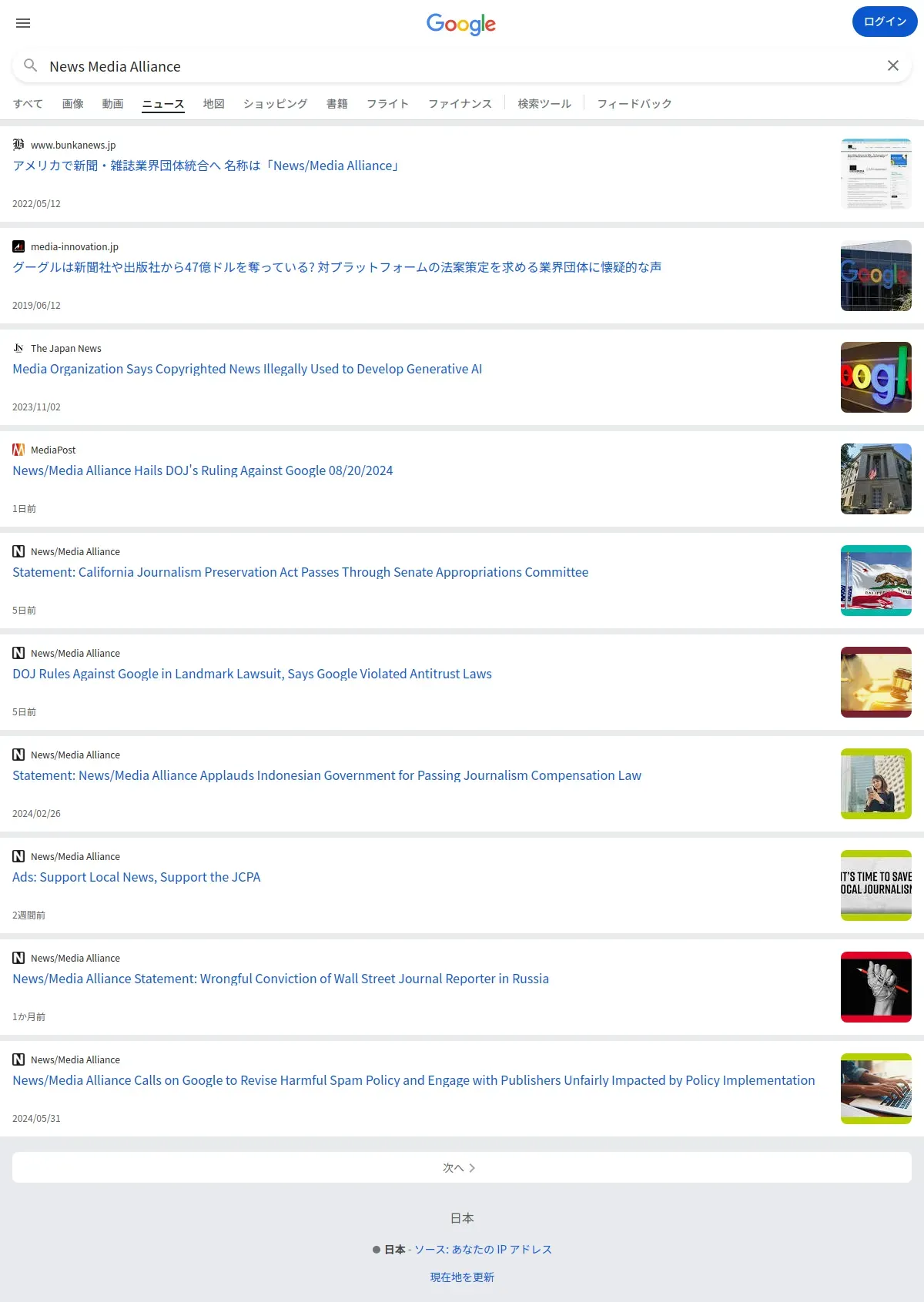Screen dimensions: 924x1302
Task: Open the laptop typing thumbnail
Action: pyautogui.click(x=876, y=1089)
